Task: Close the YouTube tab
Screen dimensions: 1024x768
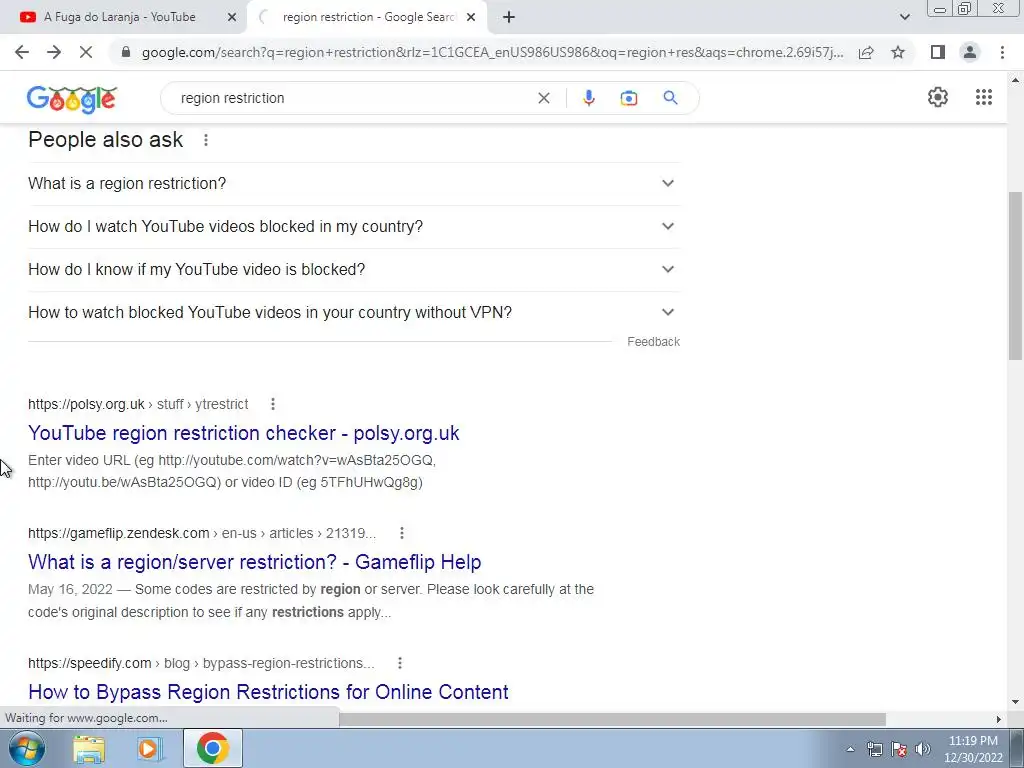Action: point(231,18)
